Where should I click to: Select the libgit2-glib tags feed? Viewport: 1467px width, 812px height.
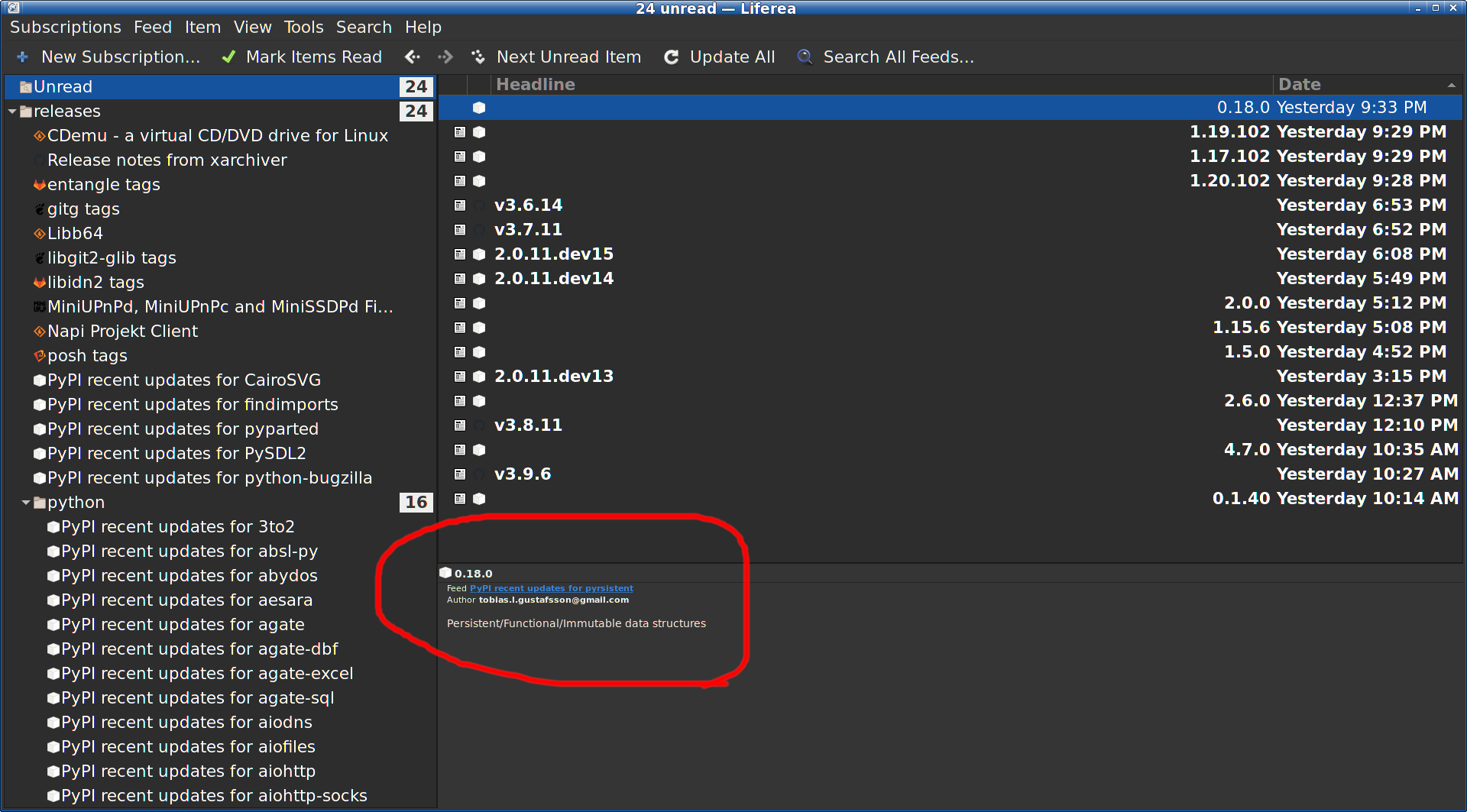[x=112, y=258]
